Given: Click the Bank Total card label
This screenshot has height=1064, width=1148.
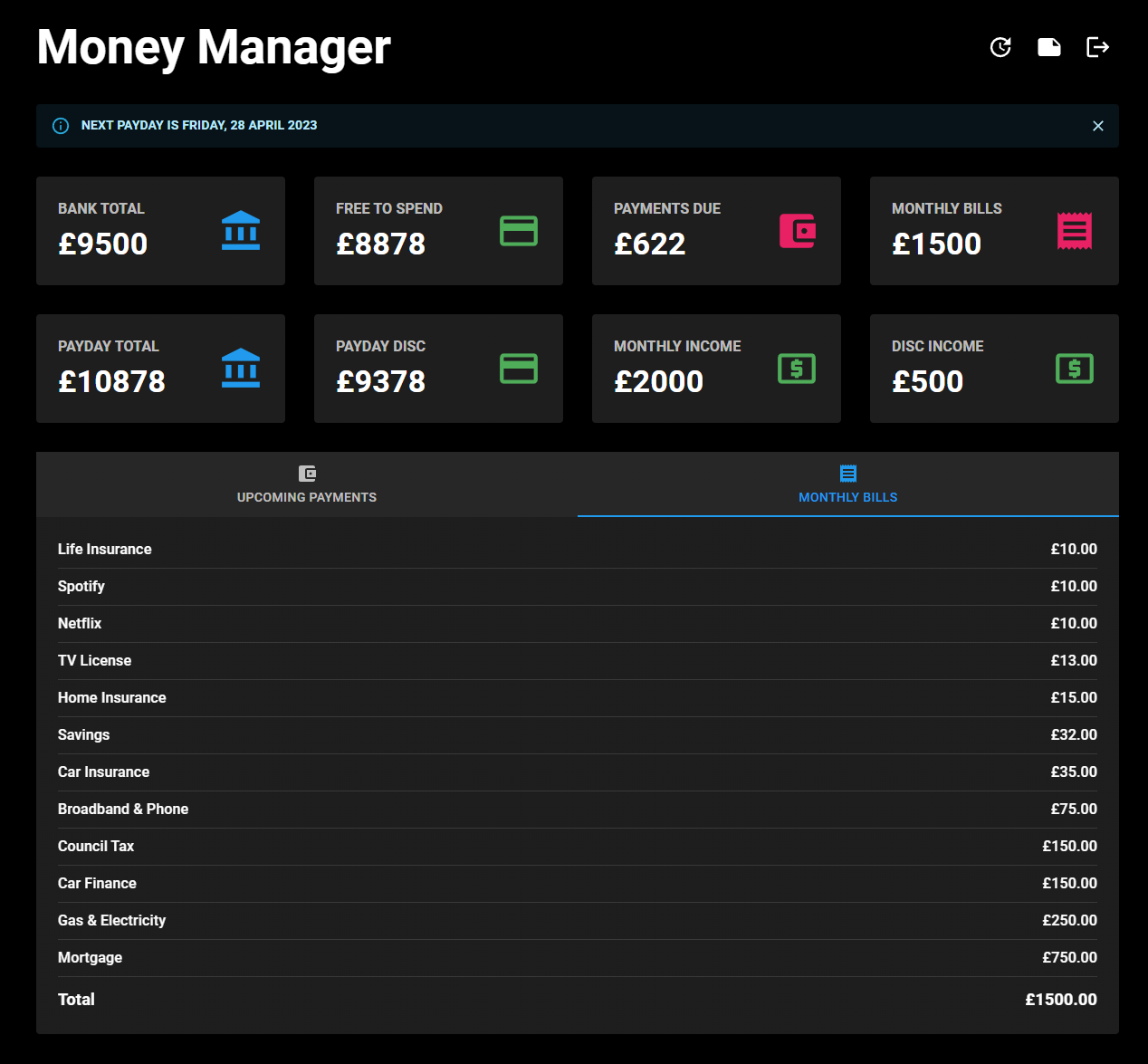Looking at the screenshot, I should pos(101,208).
